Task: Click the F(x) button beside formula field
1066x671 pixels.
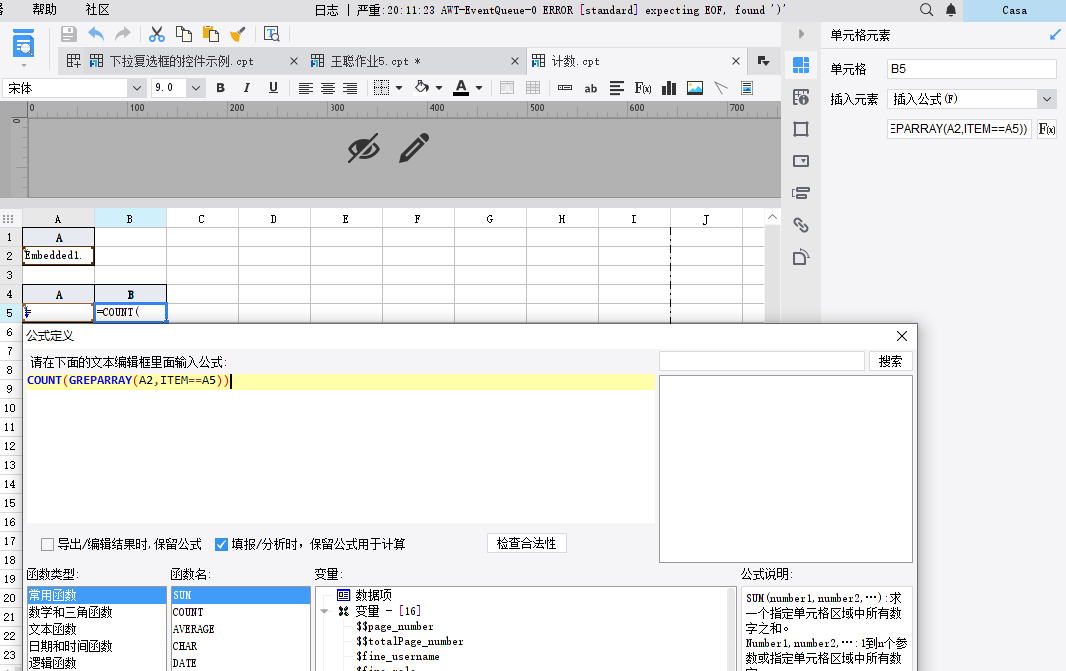Action: point(1046,129)
